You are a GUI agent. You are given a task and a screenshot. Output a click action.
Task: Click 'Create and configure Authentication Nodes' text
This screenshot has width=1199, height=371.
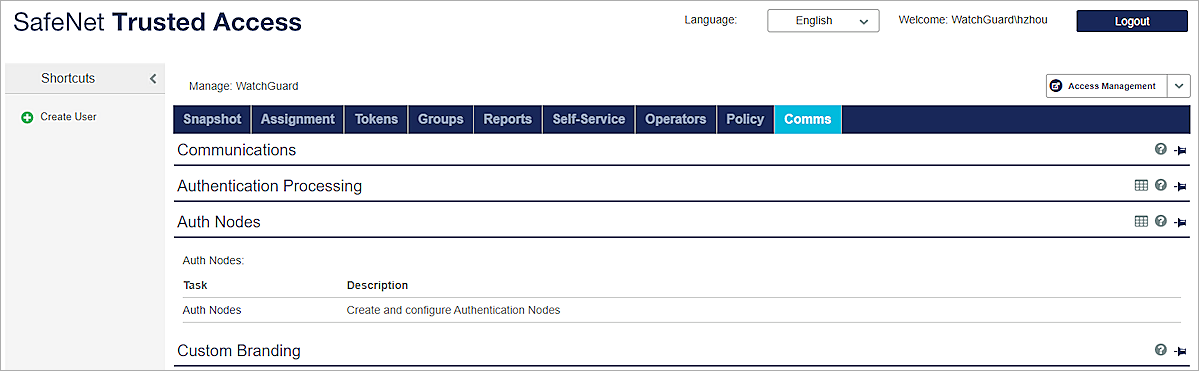[453, 311]
